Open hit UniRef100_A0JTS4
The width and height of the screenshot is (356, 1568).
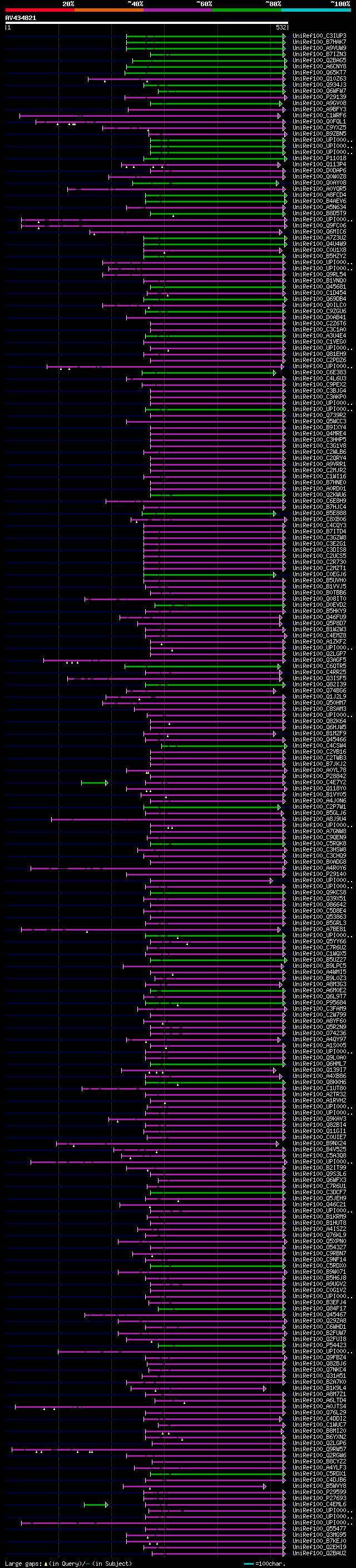319,1407
